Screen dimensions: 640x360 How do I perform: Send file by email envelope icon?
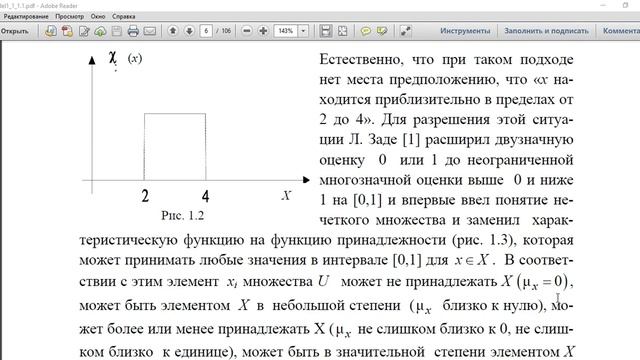(150, 31)
